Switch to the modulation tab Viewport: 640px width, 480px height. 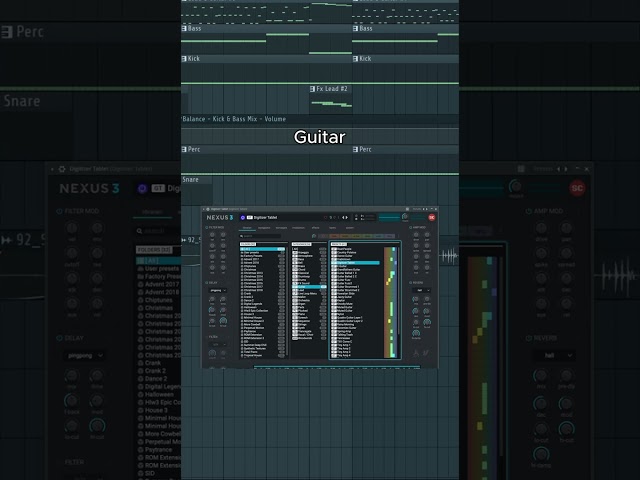tap(298, 228)
